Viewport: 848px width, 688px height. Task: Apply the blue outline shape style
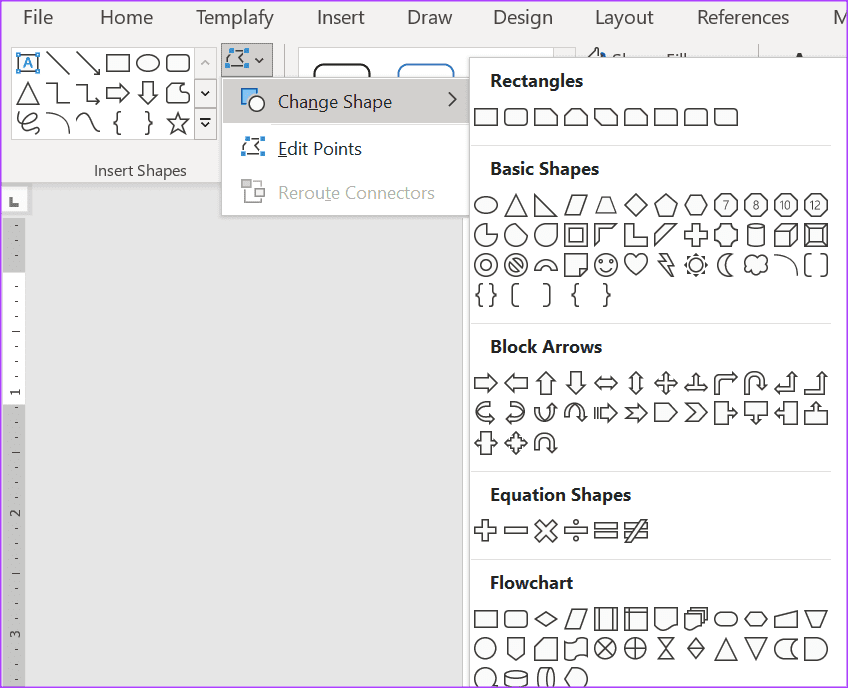(426, 70)
